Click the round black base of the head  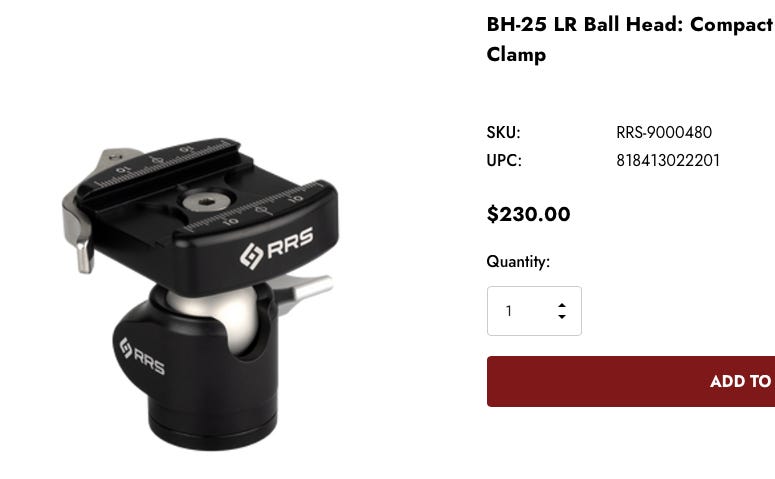(213, 420)
